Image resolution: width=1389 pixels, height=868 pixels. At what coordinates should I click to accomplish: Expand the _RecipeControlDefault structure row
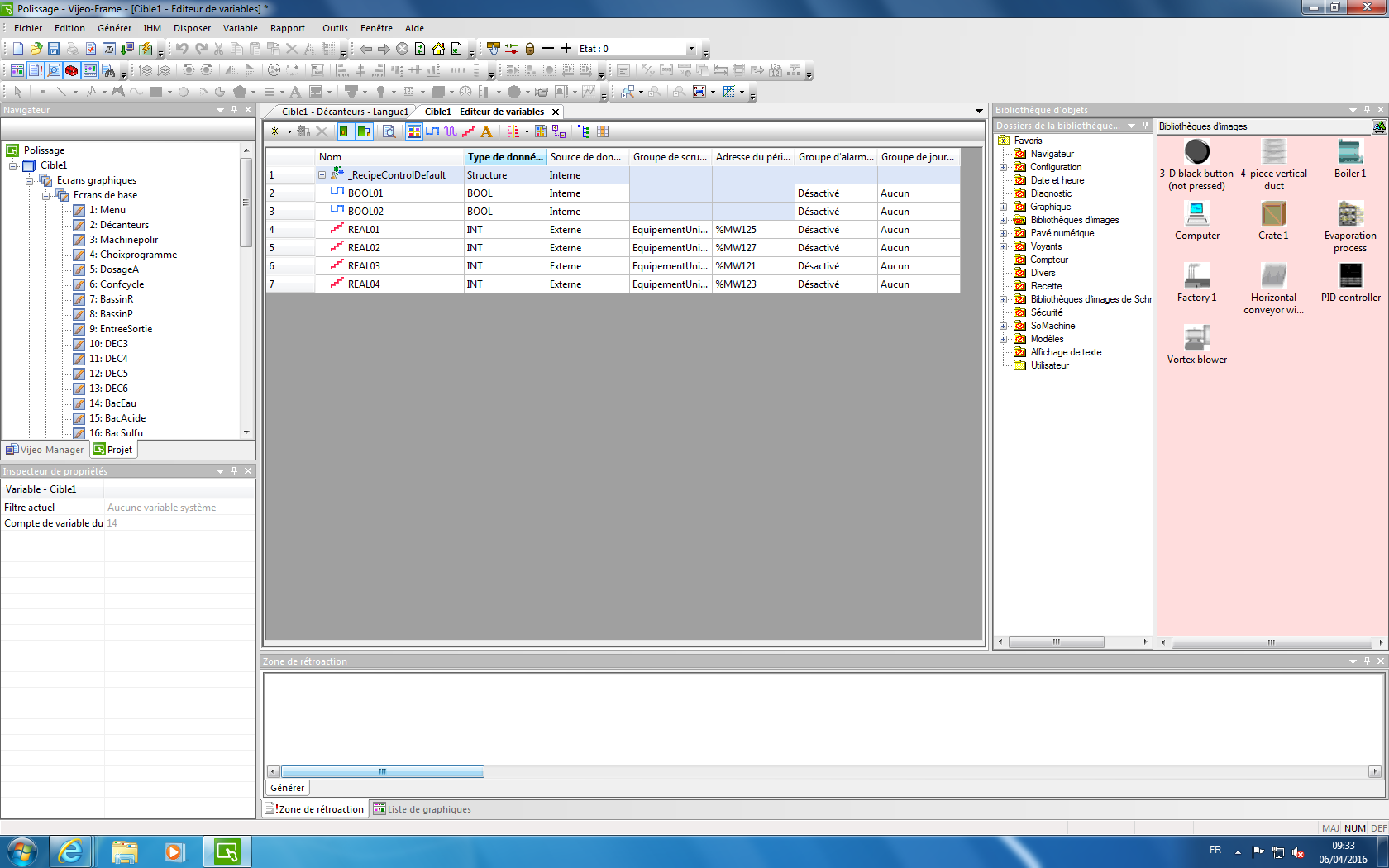click(322, 175)
